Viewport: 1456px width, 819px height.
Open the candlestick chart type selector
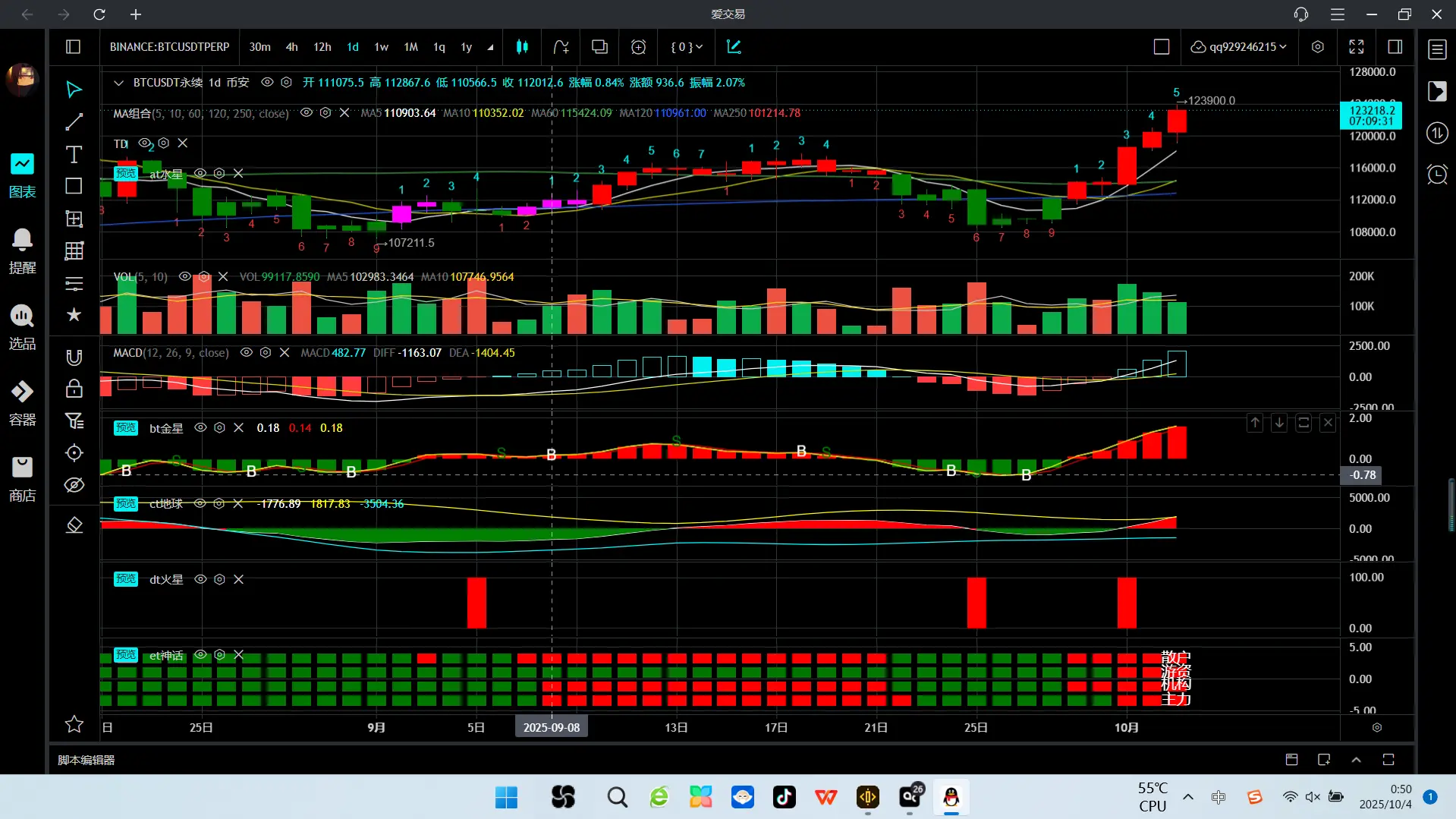click(522, 47)
